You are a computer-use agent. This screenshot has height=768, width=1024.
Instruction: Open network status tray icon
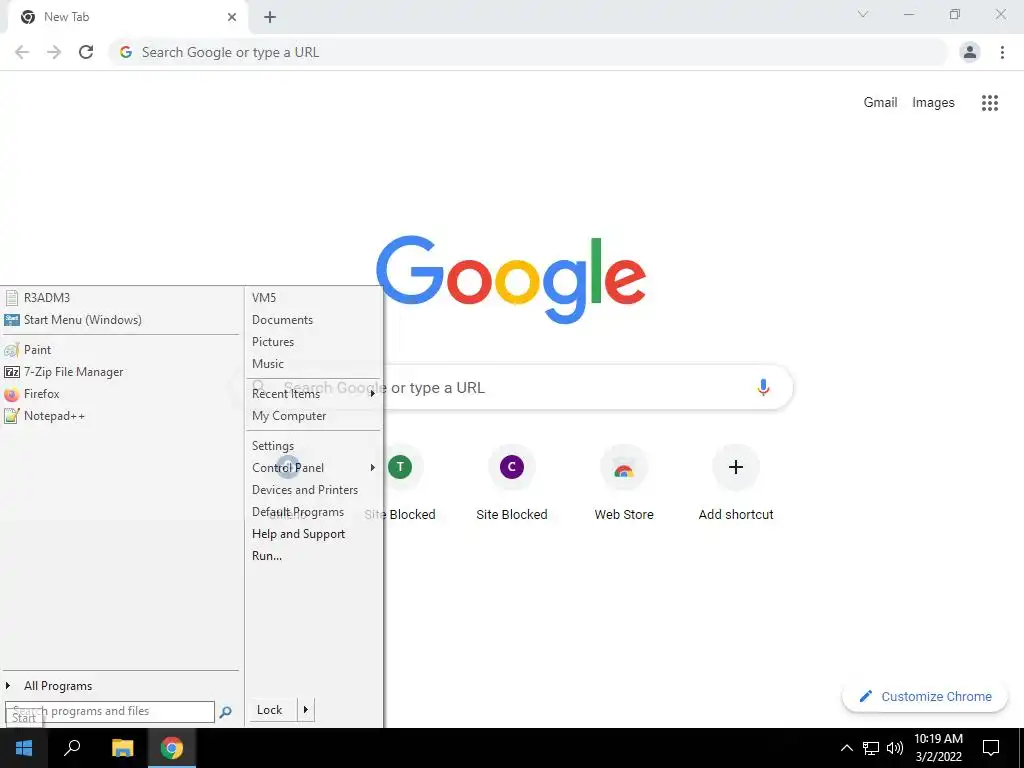871,748
